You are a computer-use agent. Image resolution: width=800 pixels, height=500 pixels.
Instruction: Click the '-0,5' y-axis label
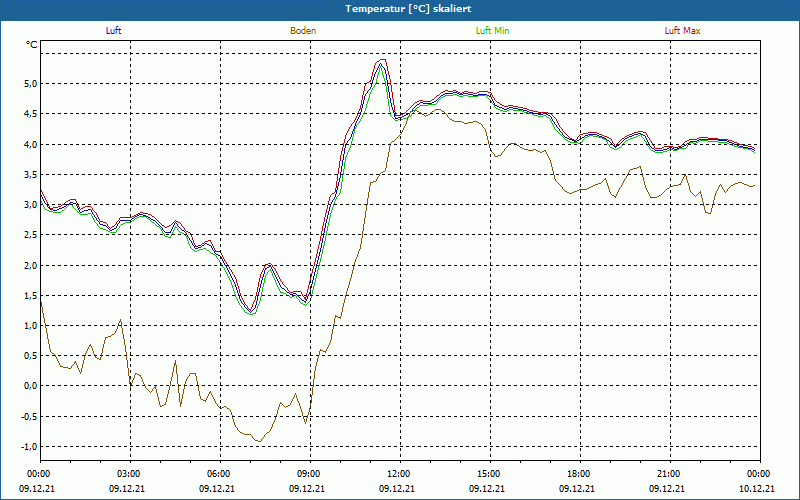[29, 416]
